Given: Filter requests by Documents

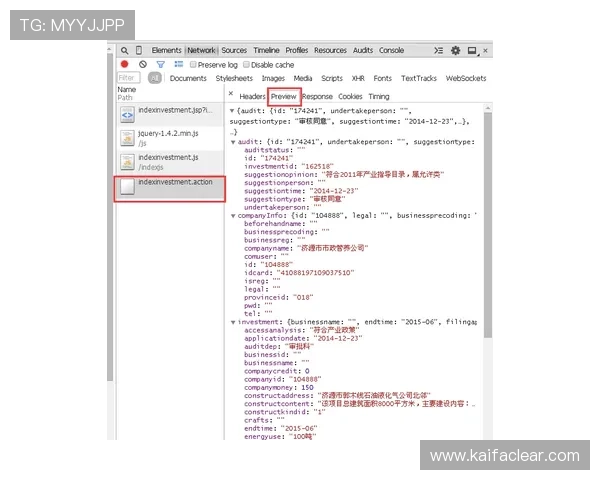Looking at the screenshot, I should coord(188,78).
